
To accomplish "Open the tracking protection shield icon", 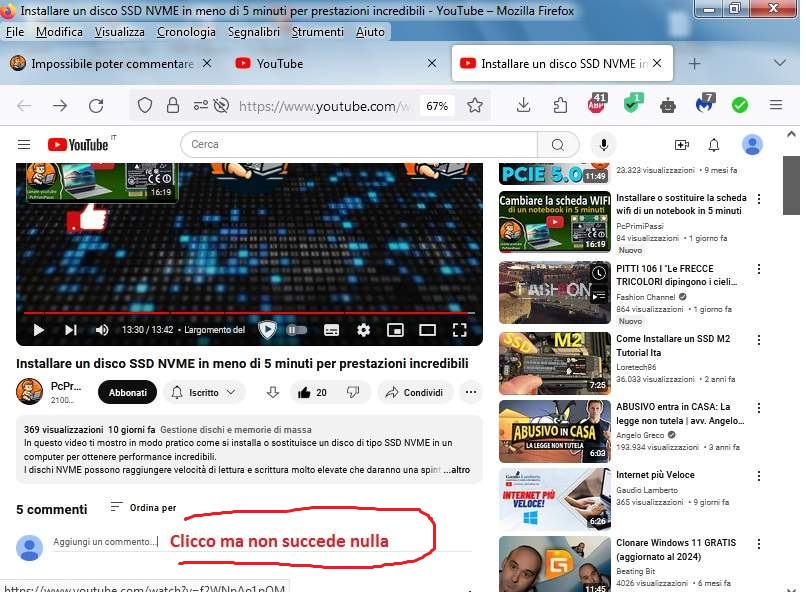I will (x=145, y=106).
